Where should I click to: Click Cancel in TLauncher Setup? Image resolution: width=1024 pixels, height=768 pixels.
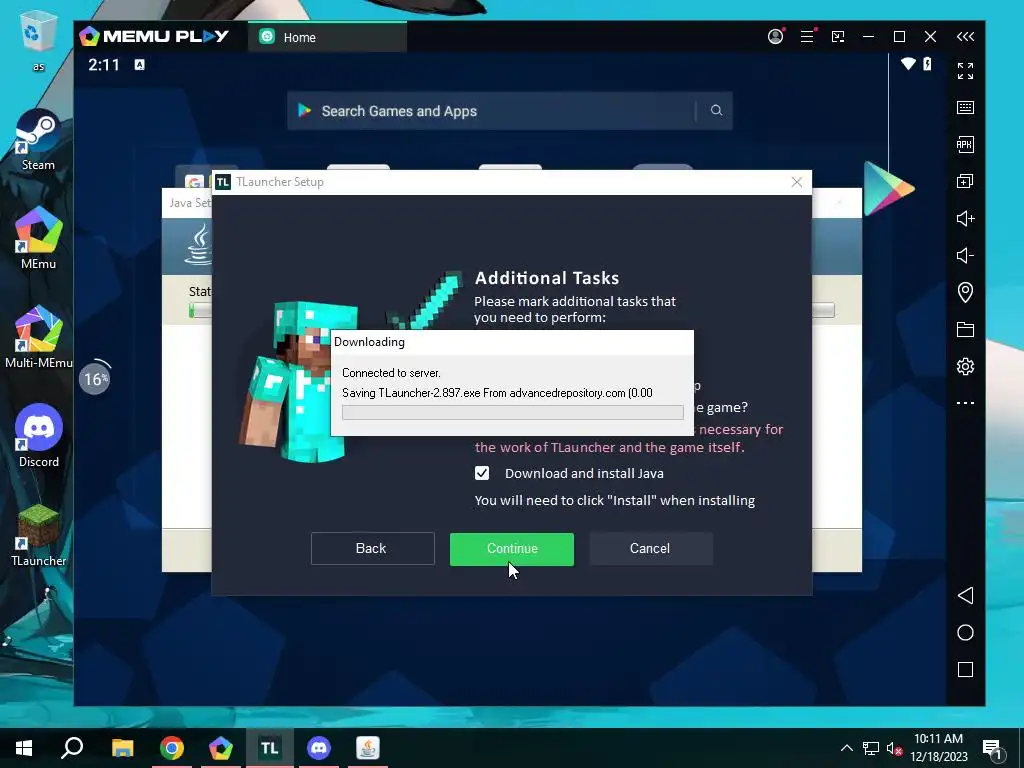click(x=650, y=549)
